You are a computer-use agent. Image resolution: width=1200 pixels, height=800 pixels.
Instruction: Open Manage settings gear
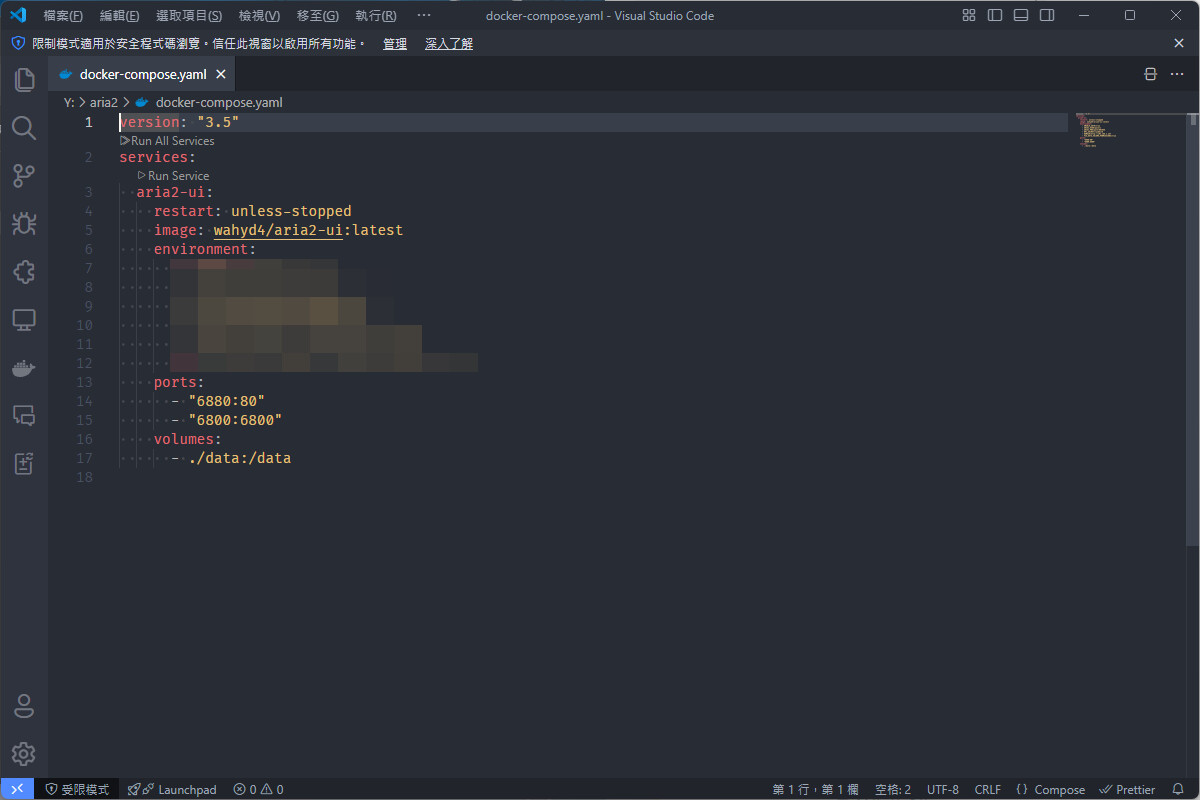[x=24, y=753]
